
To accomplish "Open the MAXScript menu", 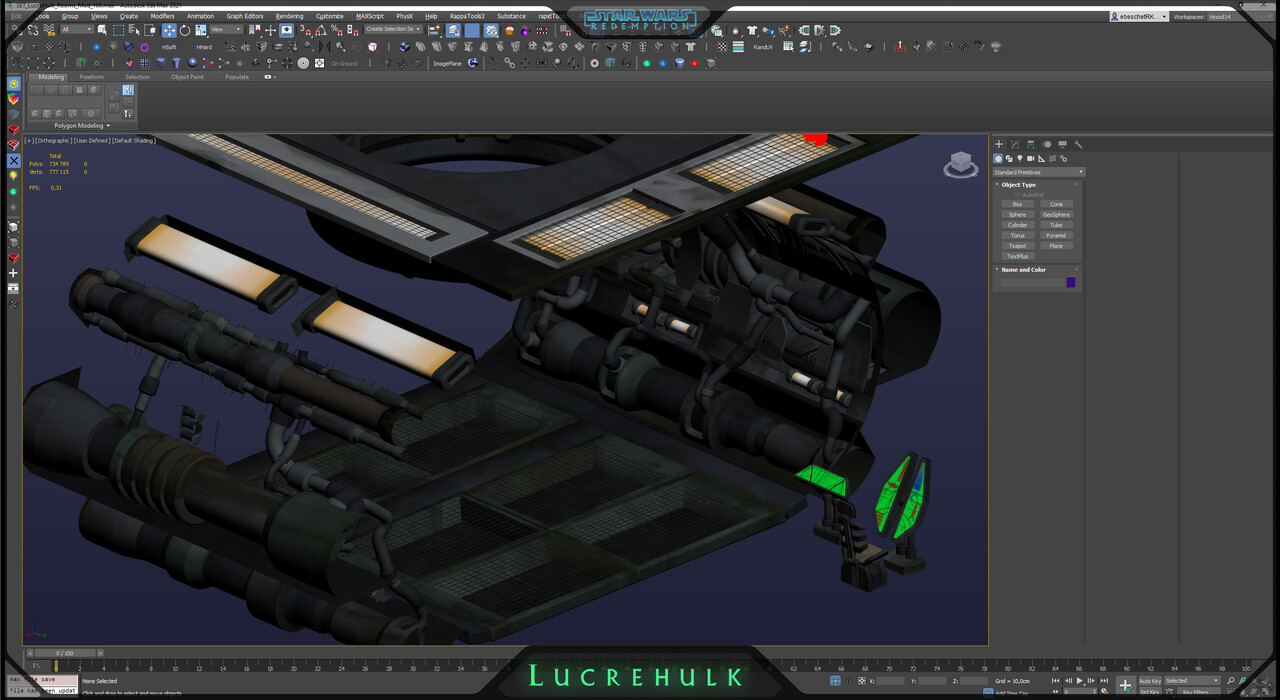I will click(370, 16).
